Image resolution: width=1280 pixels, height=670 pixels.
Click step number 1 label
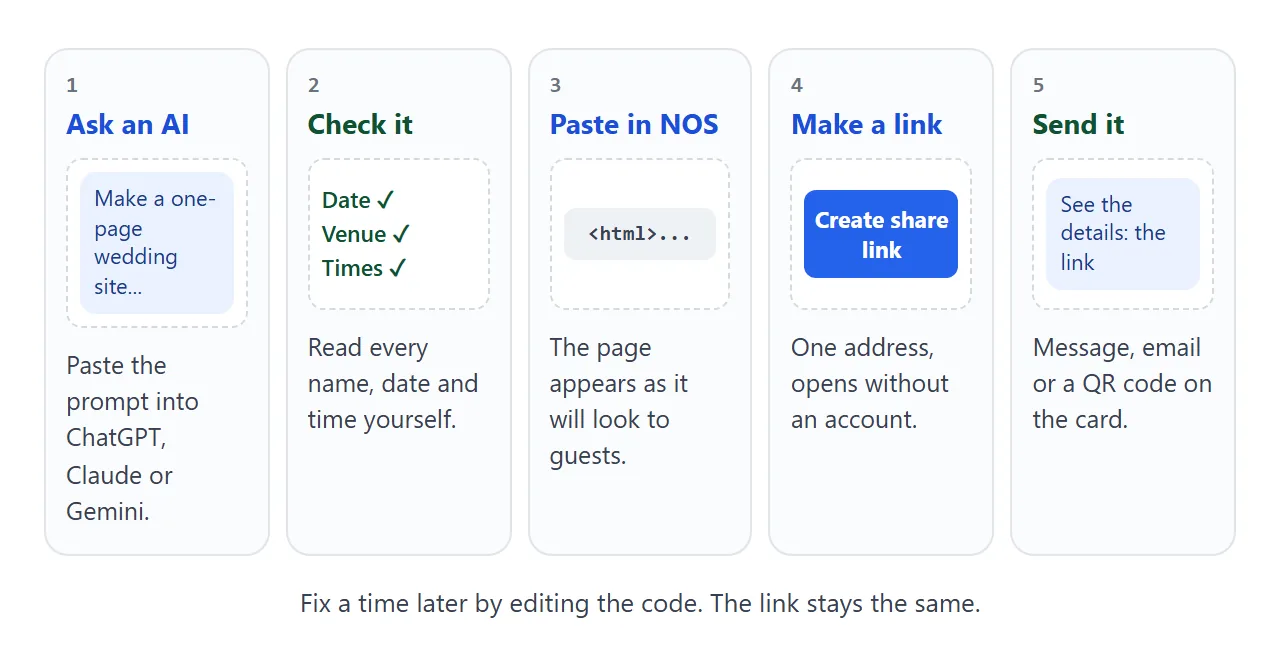point(72,86)
